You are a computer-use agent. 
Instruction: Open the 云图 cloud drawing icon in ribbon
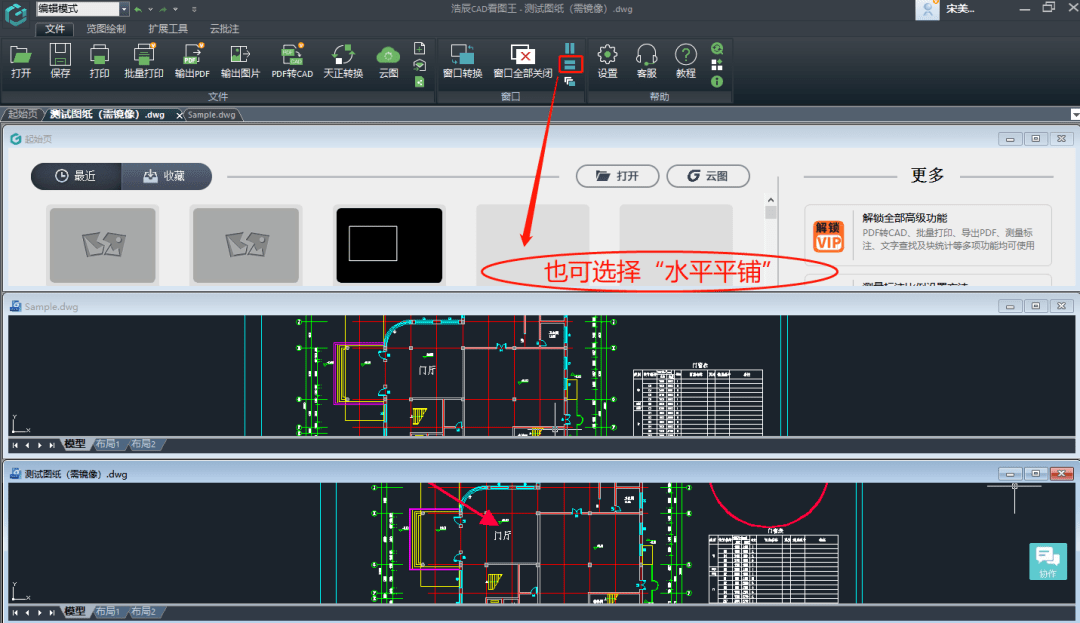pos(388,60)
